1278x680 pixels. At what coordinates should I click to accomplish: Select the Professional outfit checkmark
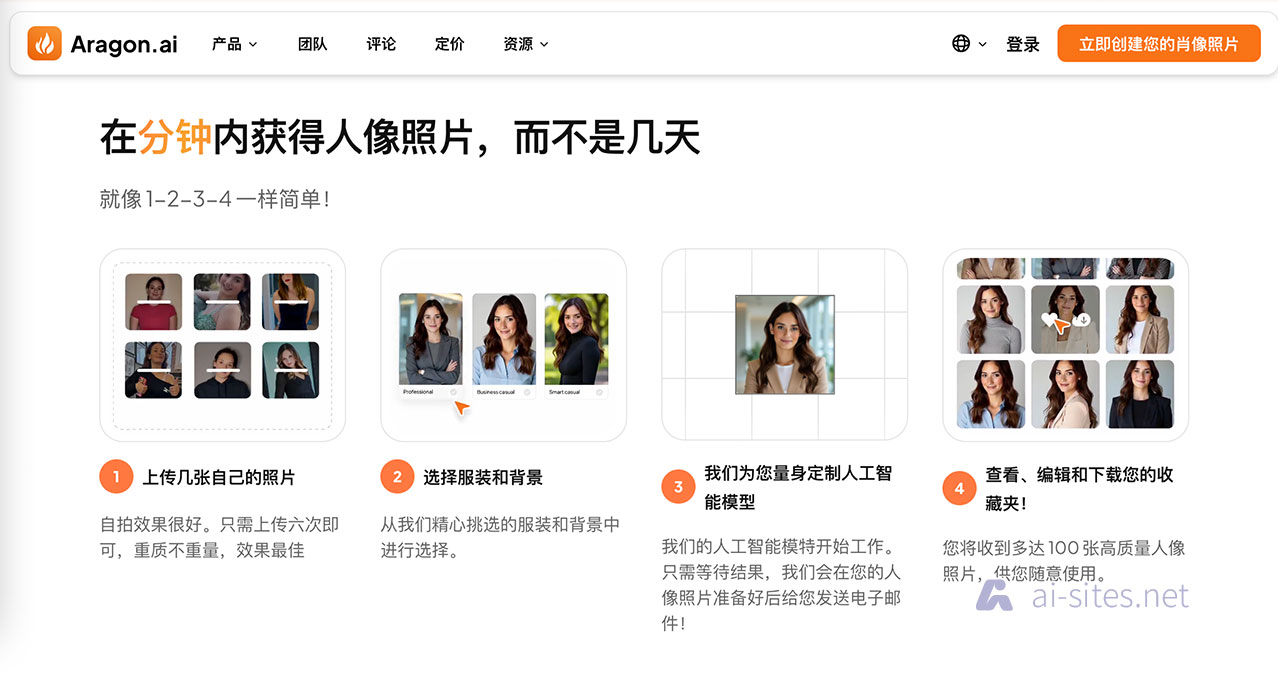pos(454,392)
